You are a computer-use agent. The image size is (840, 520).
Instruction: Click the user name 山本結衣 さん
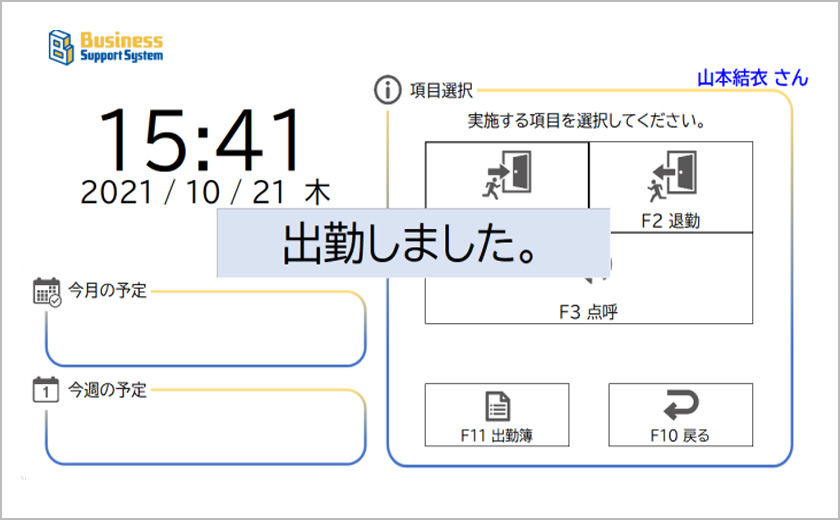751,78
